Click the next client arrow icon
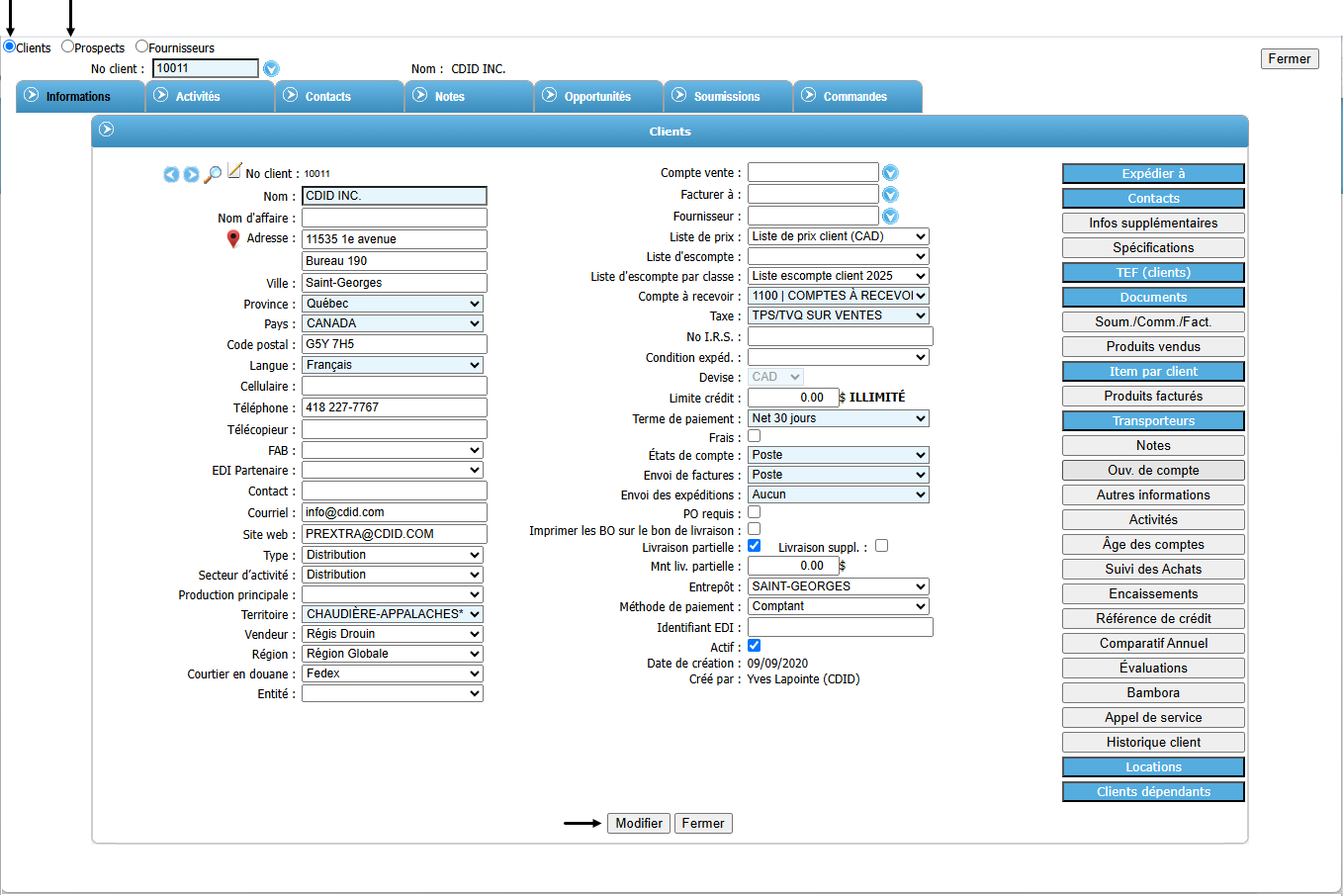 (x=191, y=175)
